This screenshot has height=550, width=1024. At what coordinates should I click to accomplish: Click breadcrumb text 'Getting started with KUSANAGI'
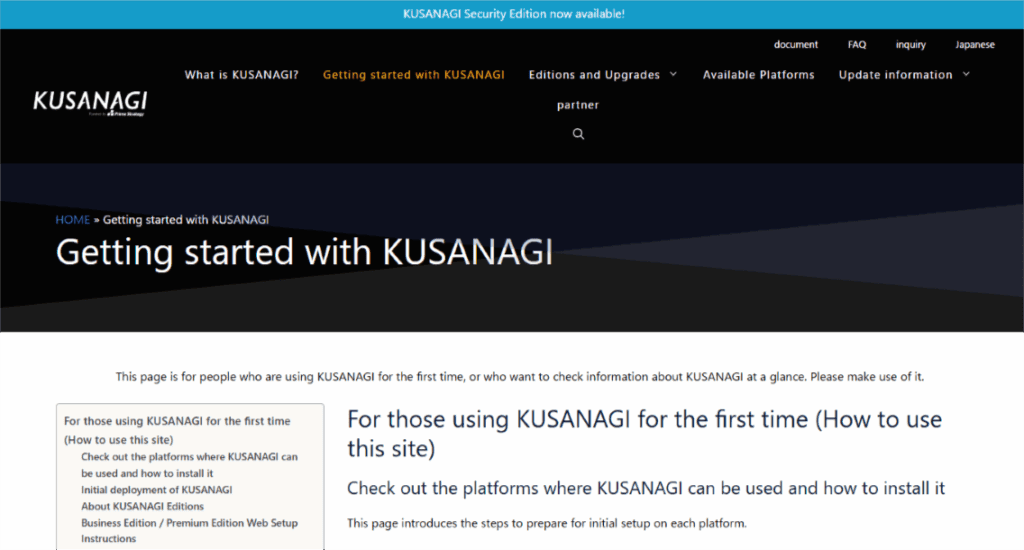(185, 219)
